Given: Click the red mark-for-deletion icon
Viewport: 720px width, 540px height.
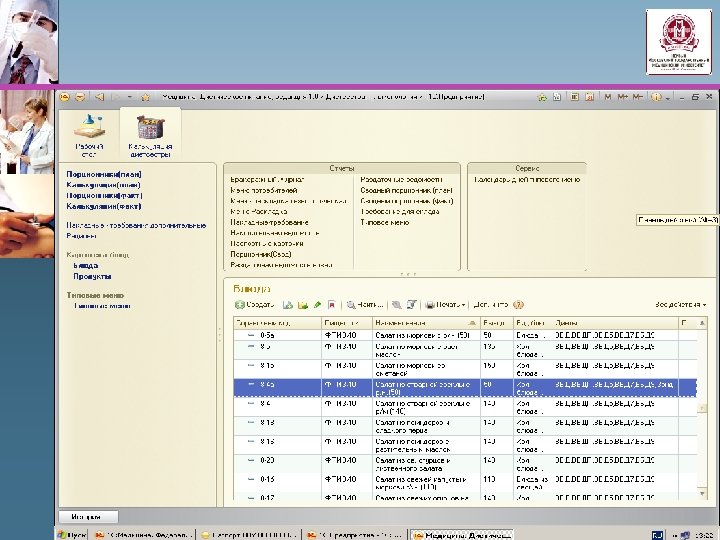Looking at the screenshot, I should coord(332,305).
